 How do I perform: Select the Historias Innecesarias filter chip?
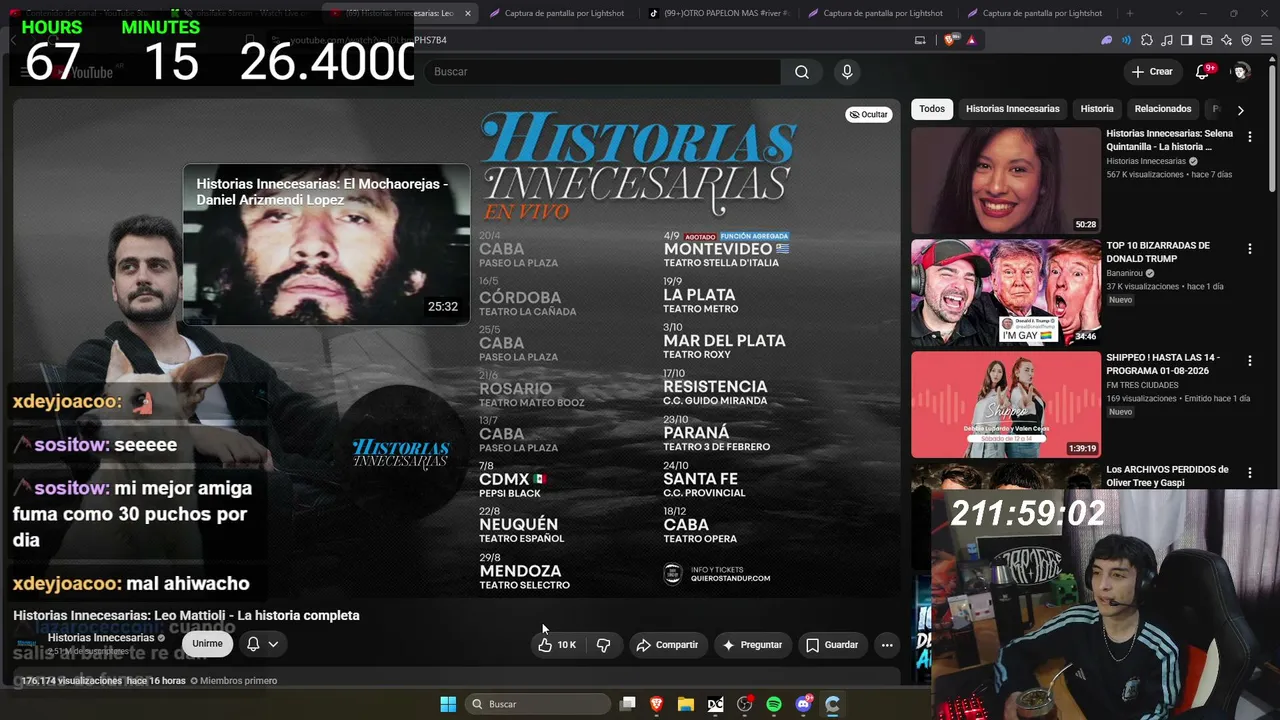pos(1012,109)
